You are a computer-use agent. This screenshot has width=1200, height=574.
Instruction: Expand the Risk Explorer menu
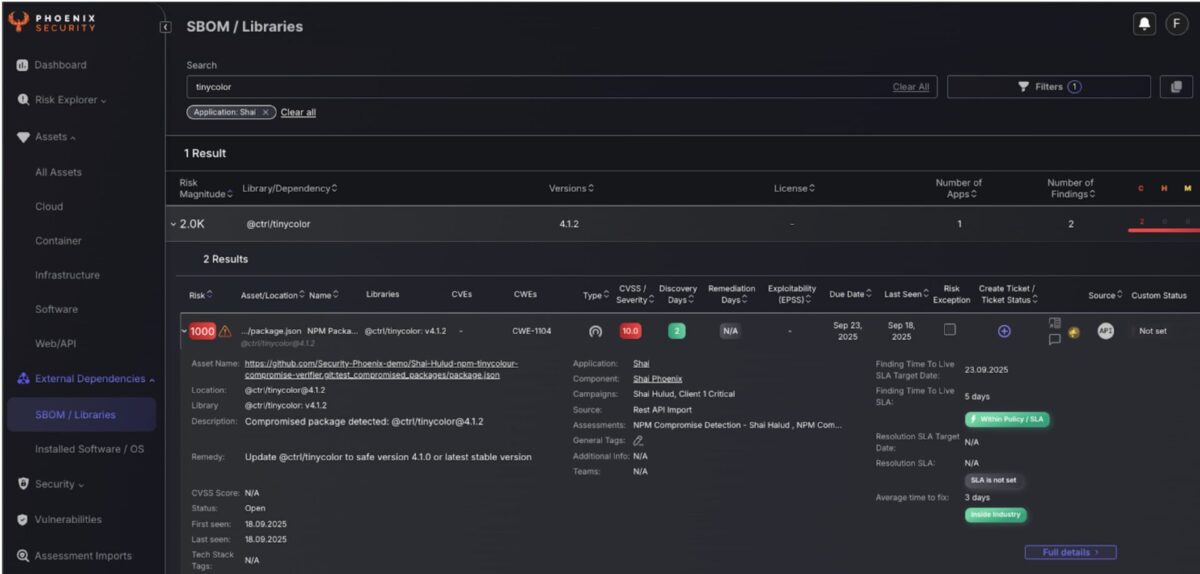(70, 100)
